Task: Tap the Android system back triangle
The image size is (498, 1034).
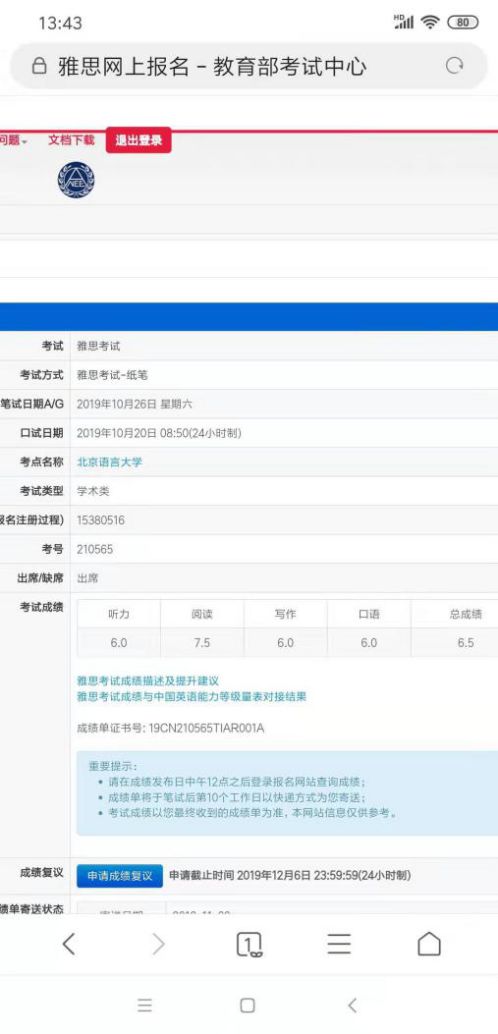Action: tap(352, 1005)
